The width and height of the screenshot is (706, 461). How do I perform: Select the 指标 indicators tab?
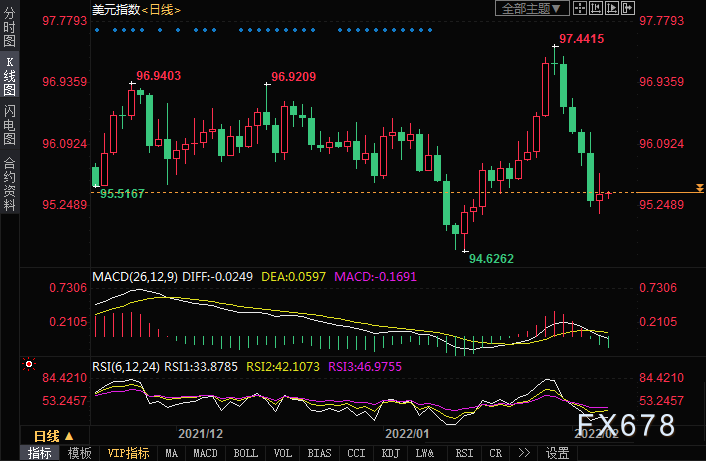[x=39, y=453]
